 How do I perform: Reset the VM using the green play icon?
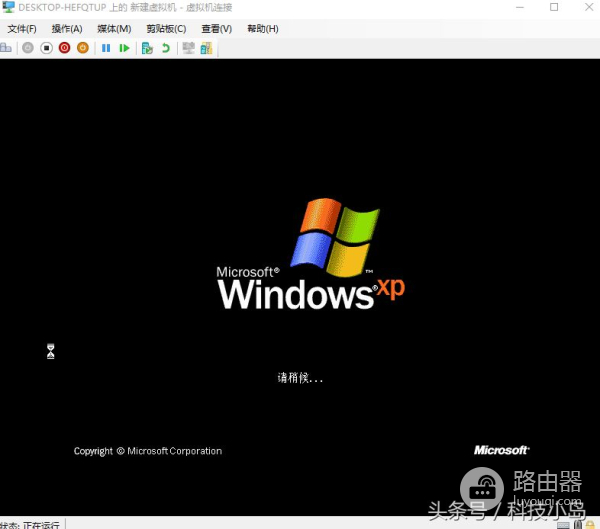(124, 48)
